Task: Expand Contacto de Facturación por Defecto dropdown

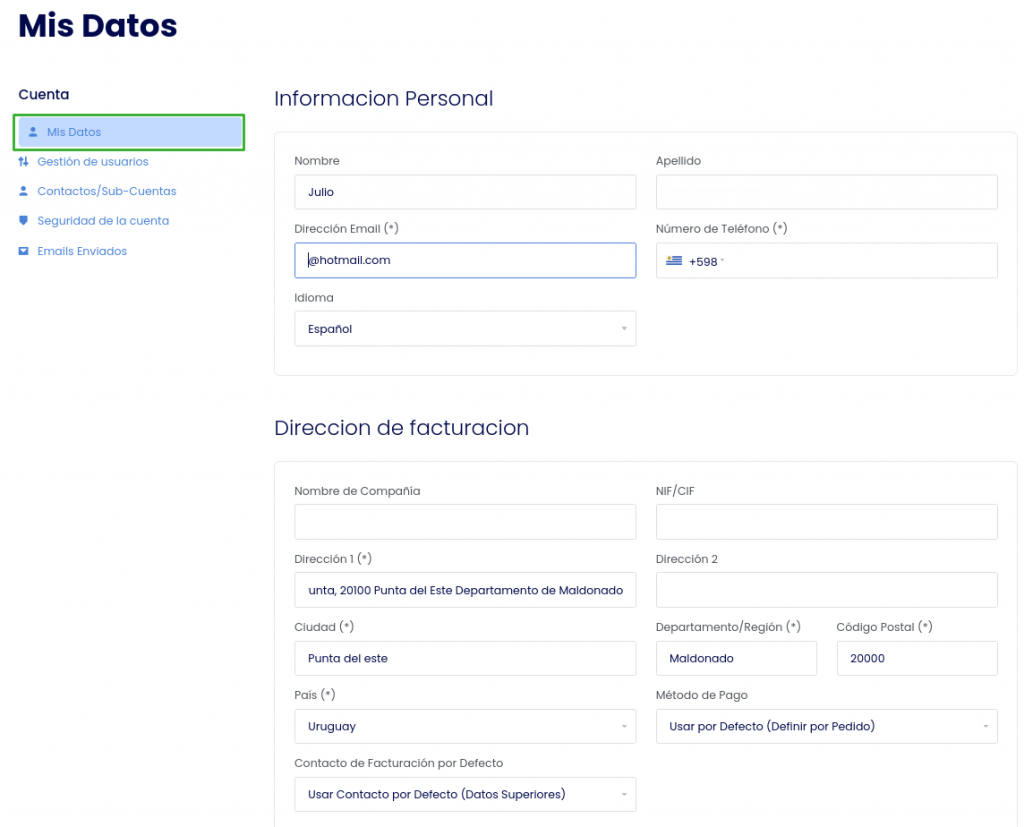Action: point(465,795)
